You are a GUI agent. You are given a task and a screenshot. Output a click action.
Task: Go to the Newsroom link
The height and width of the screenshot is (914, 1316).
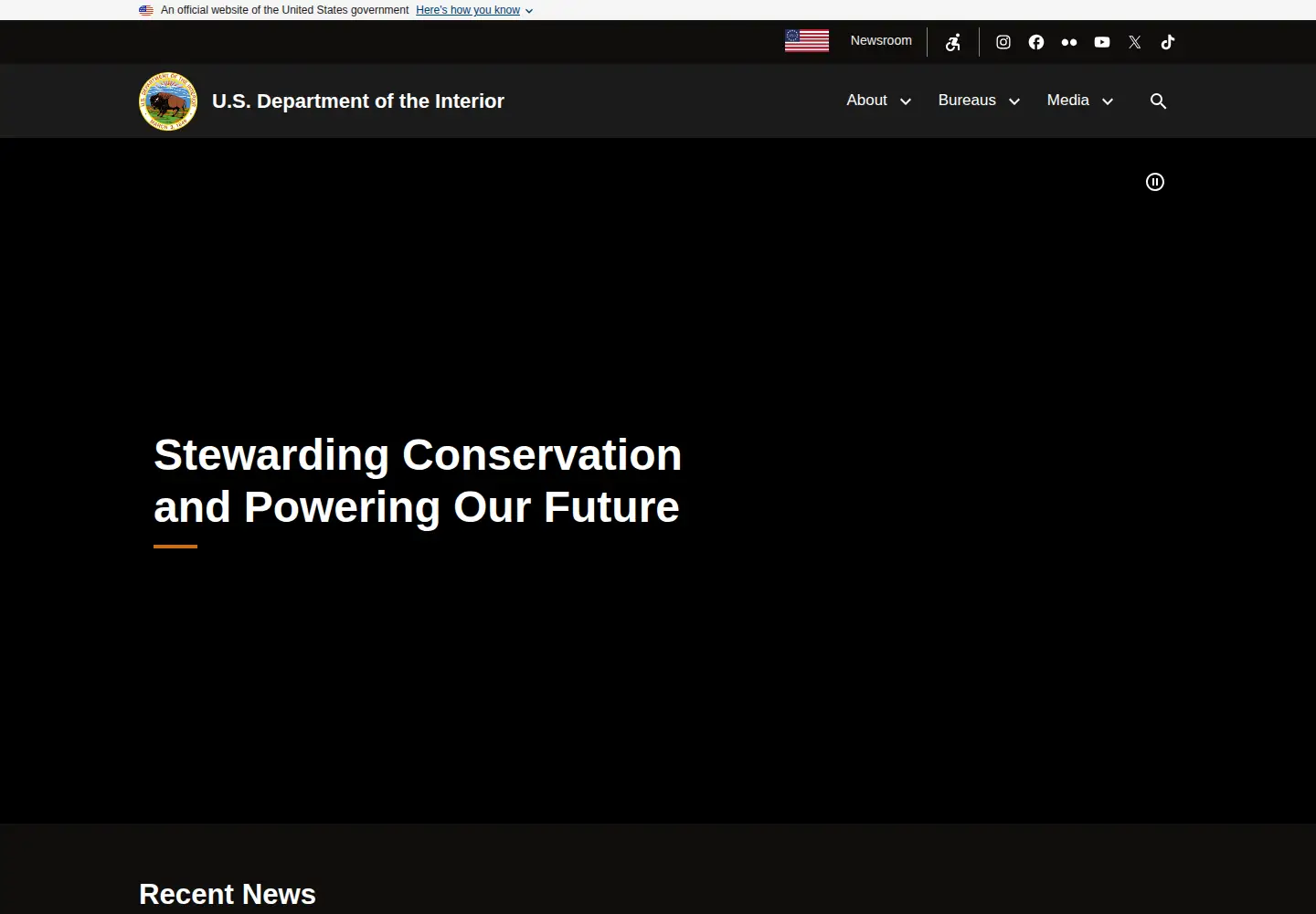coord(881,40)
